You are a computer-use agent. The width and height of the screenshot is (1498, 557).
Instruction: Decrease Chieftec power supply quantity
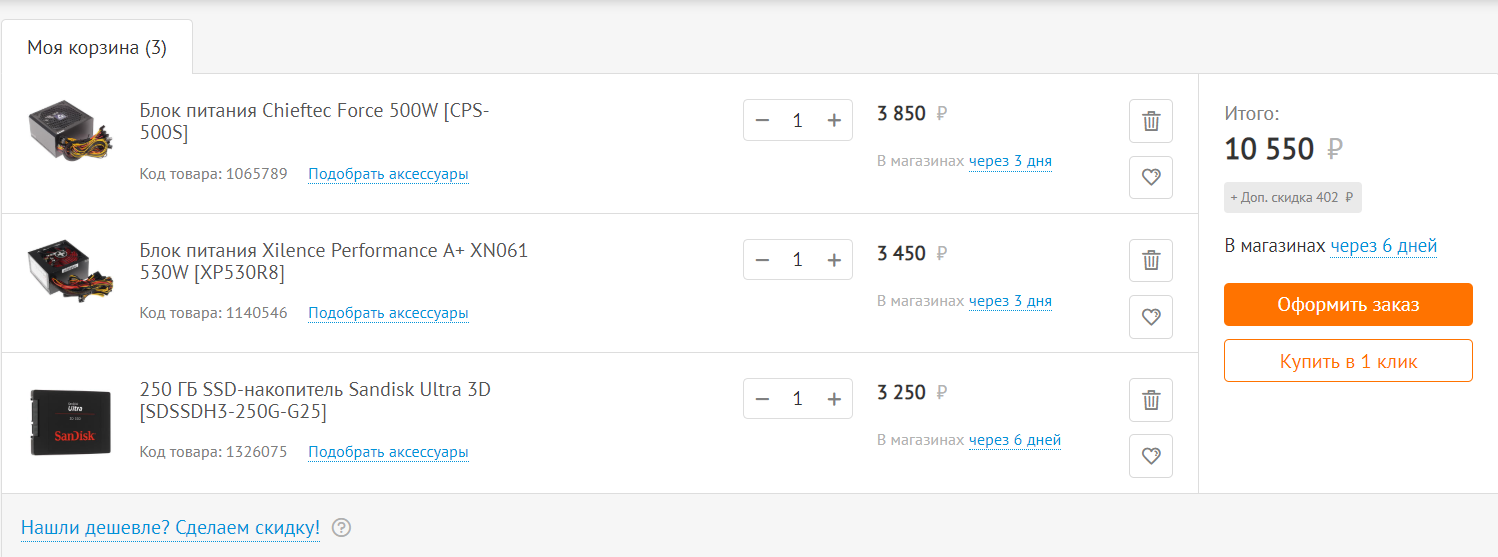click(x=762, y=120)
